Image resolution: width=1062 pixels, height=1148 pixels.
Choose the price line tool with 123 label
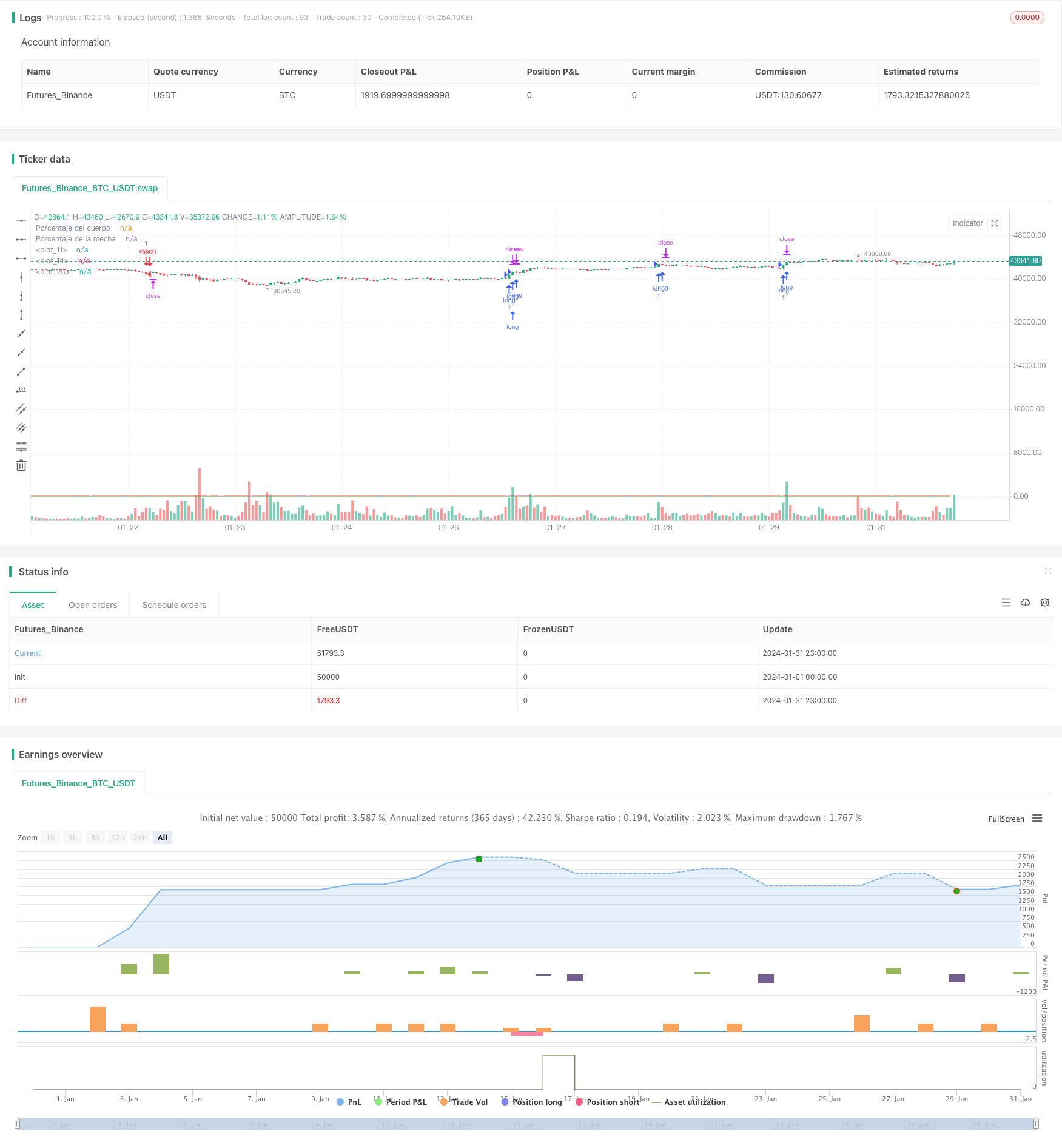21,390
